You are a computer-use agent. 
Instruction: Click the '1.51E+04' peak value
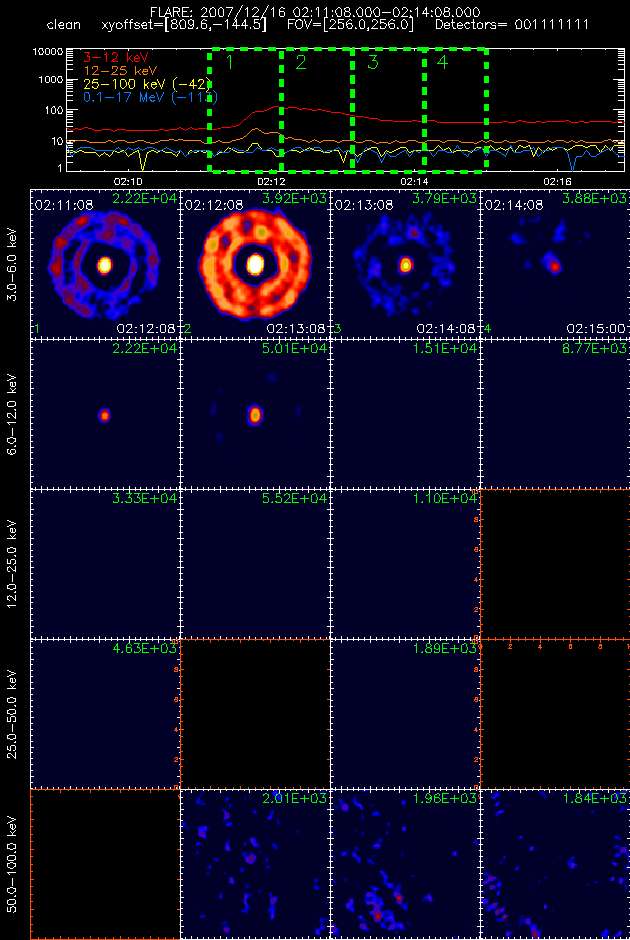coord(445,348)
